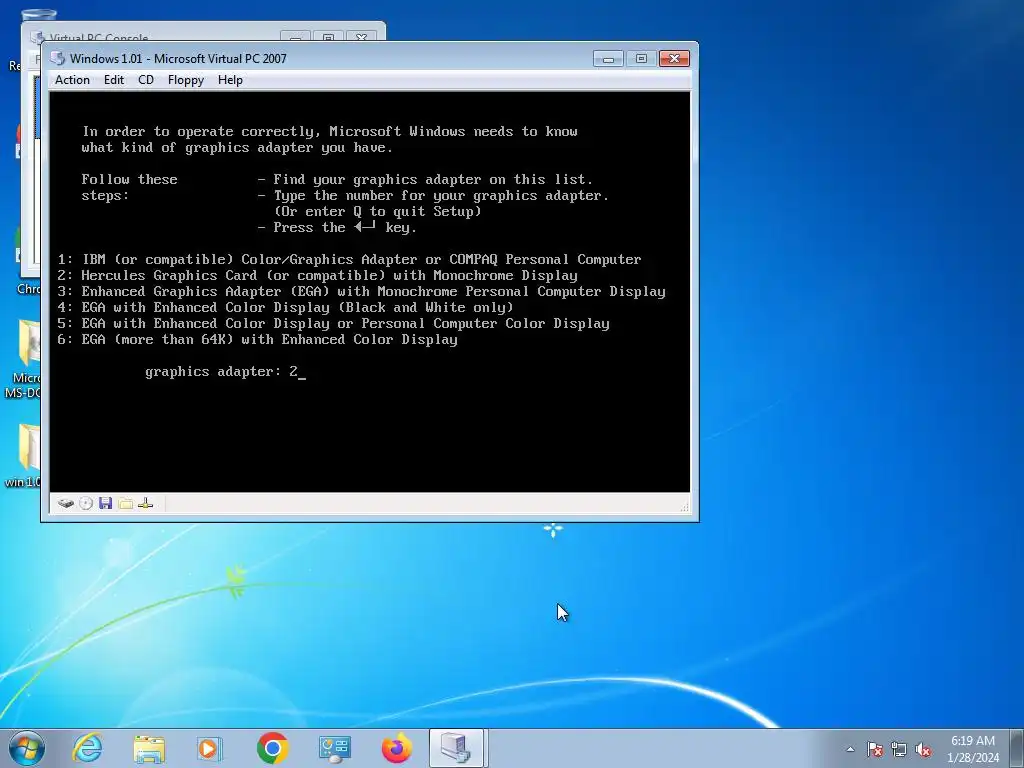This screenshot has height=768, width=1024.
Task: Minimize the Windows 1.01 Virtual PC window
Action: pyautogui.click(x=608, y=59)
